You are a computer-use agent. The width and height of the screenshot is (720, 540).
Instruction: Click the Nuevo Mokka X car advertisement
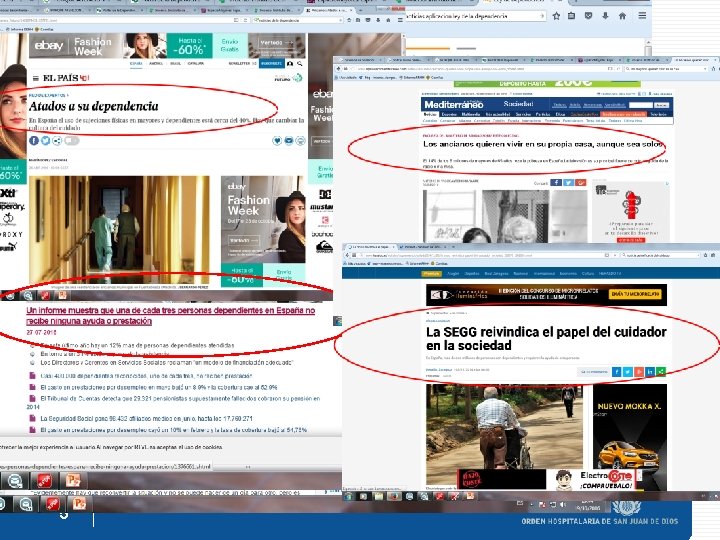(x=630, y=427)
